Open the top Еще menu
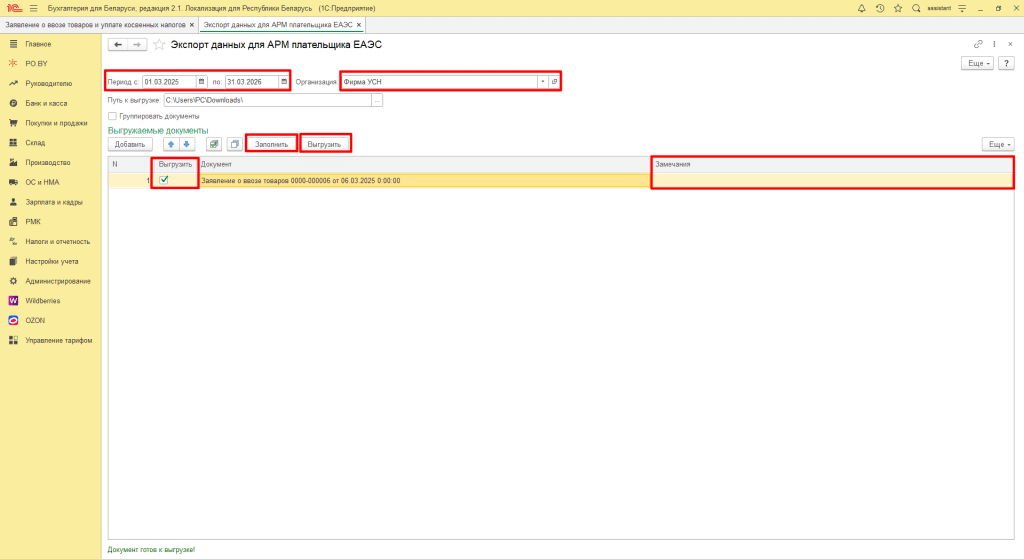1024x559 pixels. coord(977,63)
